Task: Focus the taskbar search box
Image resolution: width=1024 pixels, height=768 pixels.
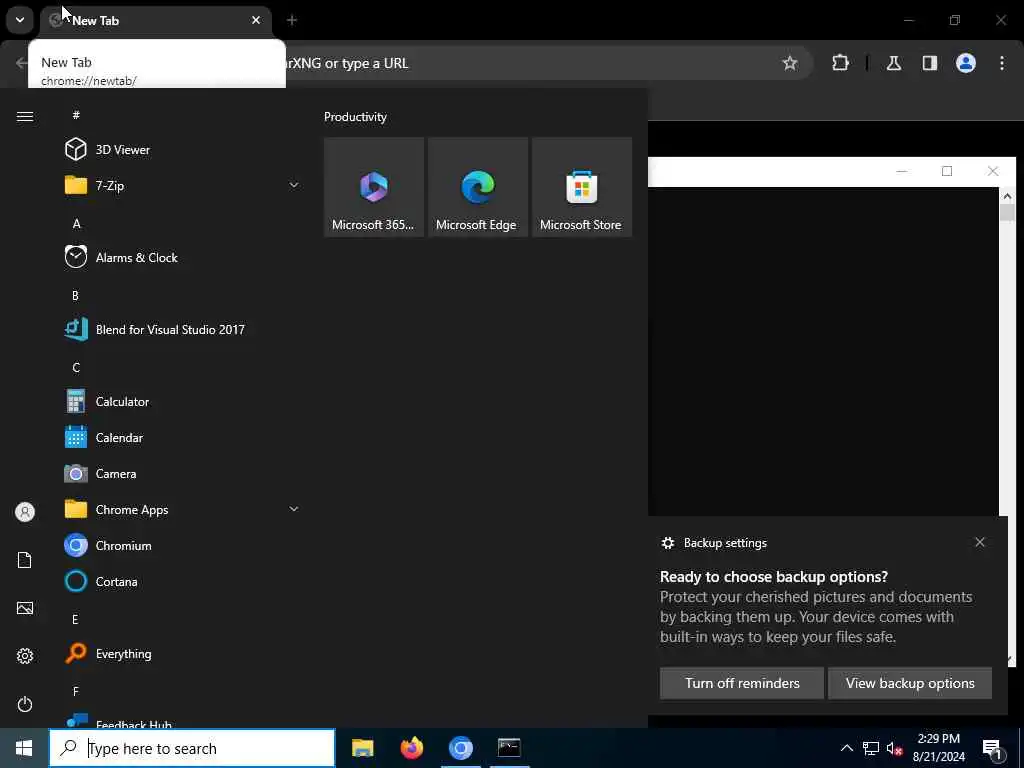Action: [x=193, y=748]
